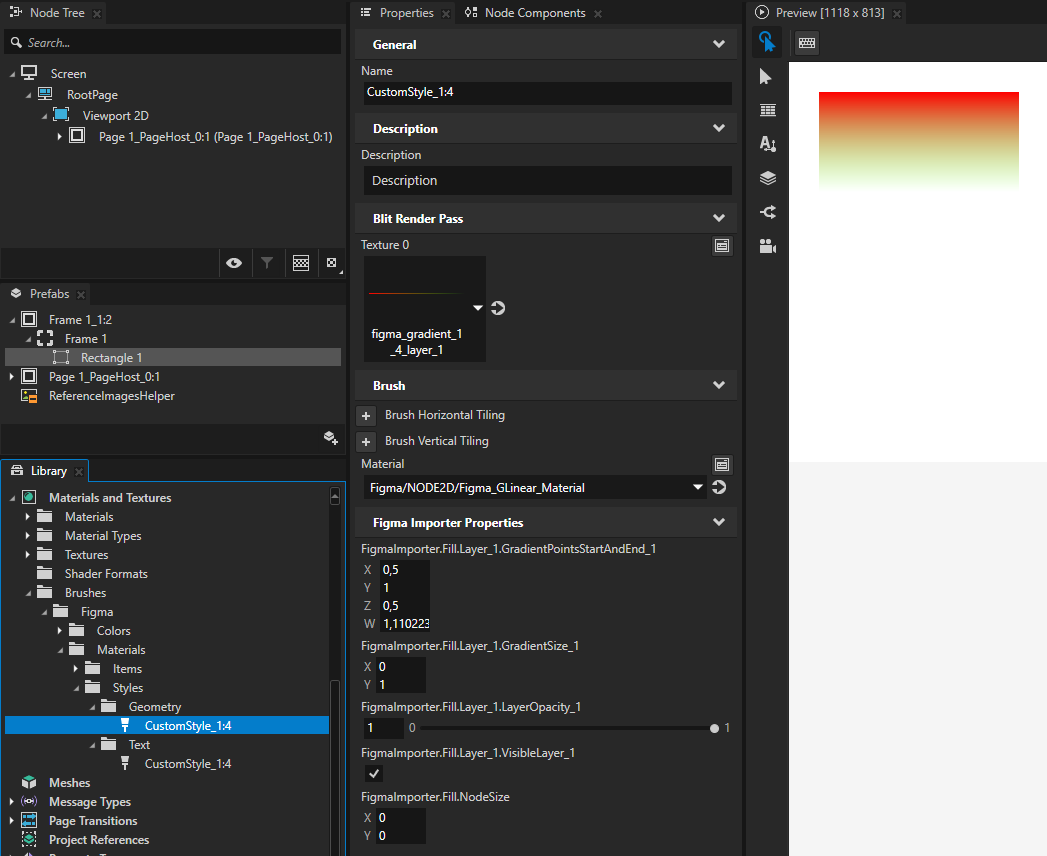Click the layers icon in Preview sidebar

click(767, 178)
